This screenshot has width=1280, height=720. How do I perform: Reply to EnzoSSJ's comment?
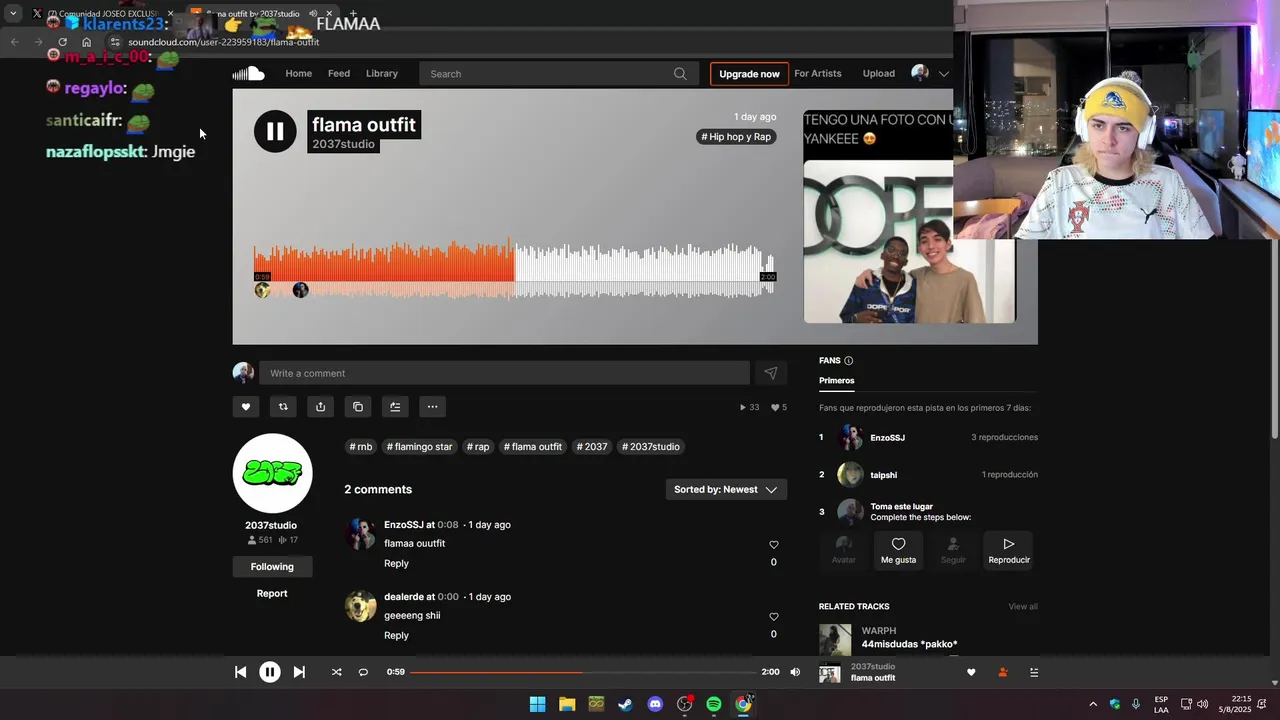(396, 563)
